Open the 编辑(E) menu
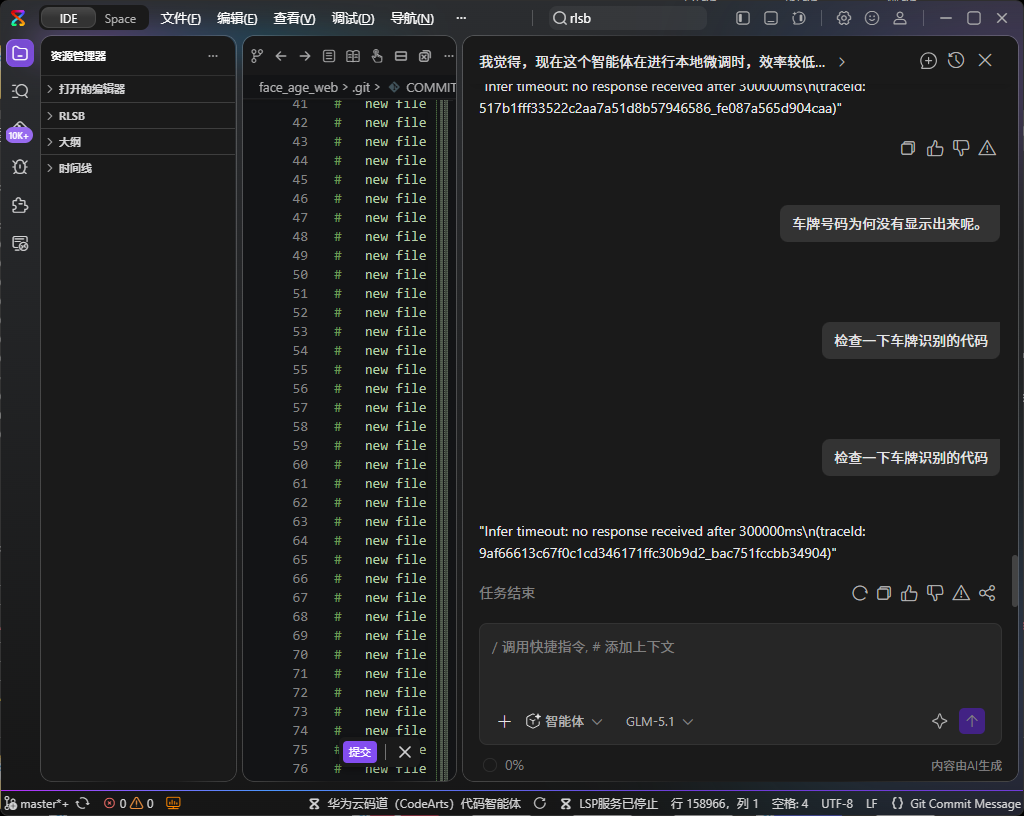The image size is (1024, 816). pyautogui.click(x=237, y=18)
